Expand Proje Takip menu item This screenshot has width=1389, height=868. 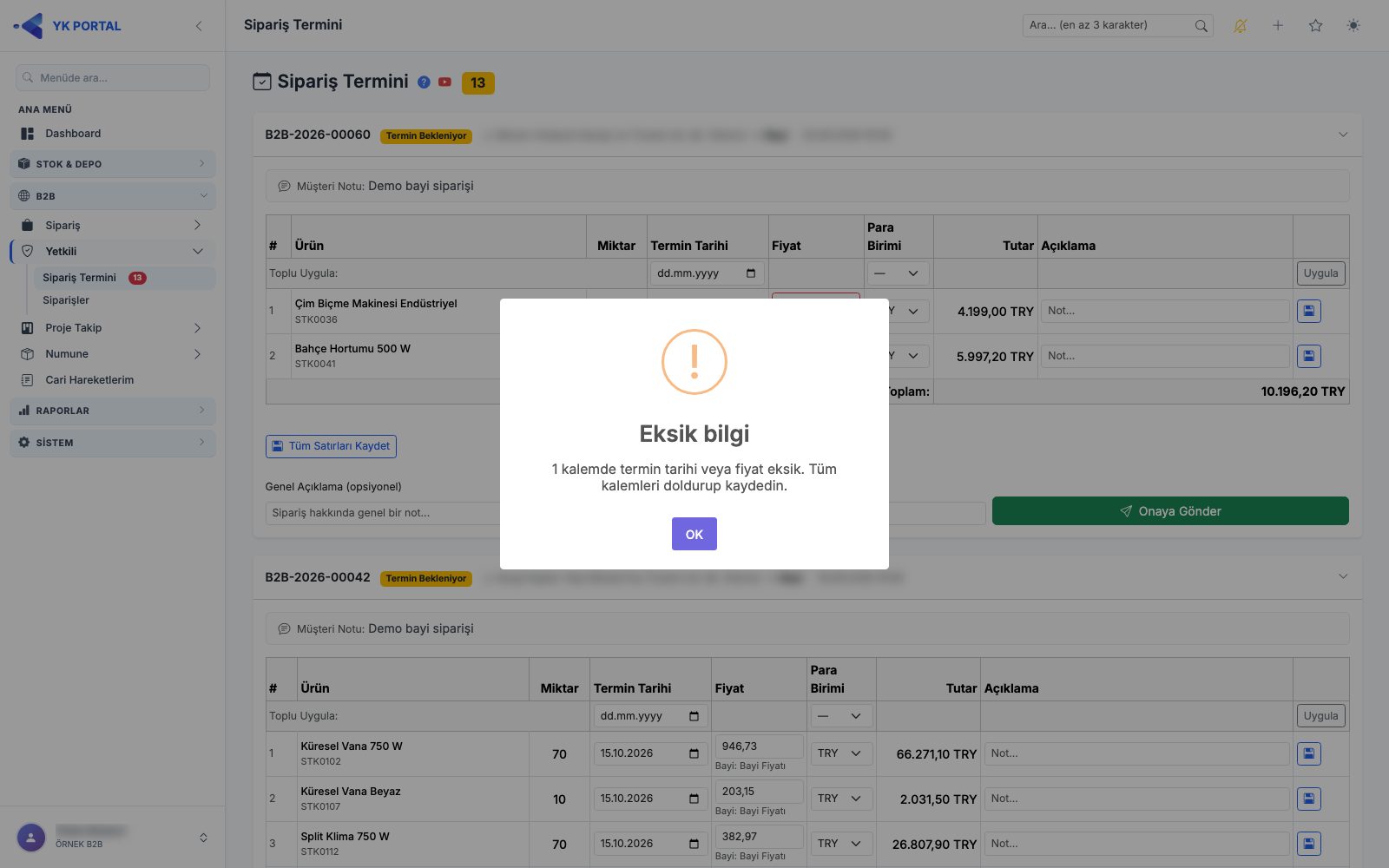(113, 328)
